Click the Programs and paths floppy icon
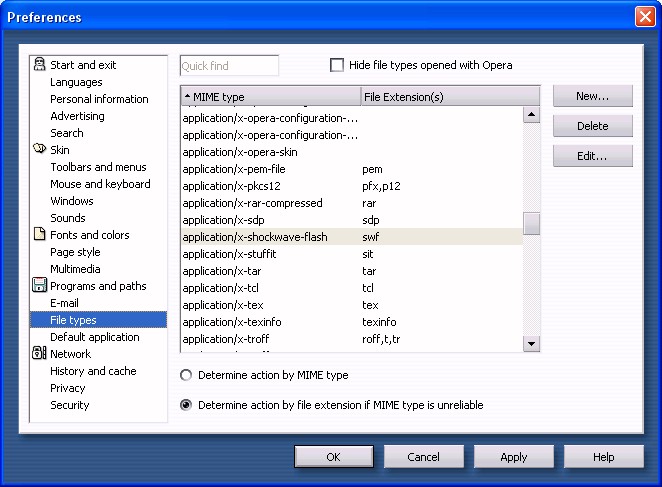Image resolution: width=662 pixels, height=487 pixels. pyautogui.click(x=39, y=285)
